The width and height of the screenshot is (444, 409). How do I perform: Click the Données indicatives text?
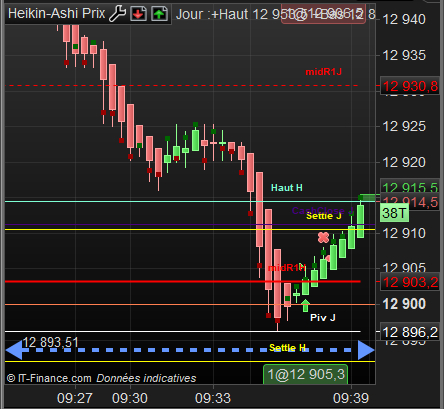point(146,378)
